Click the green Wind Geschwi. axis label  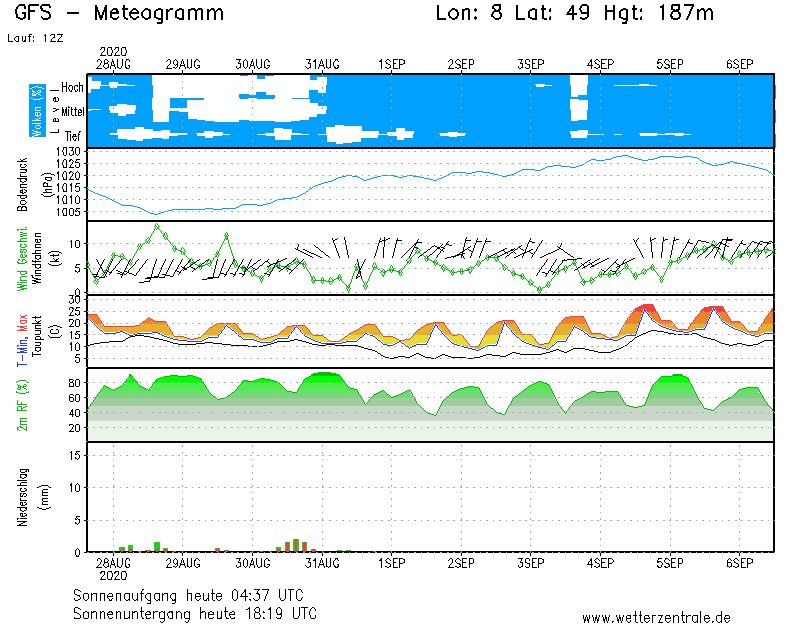[x=21, y=260]
